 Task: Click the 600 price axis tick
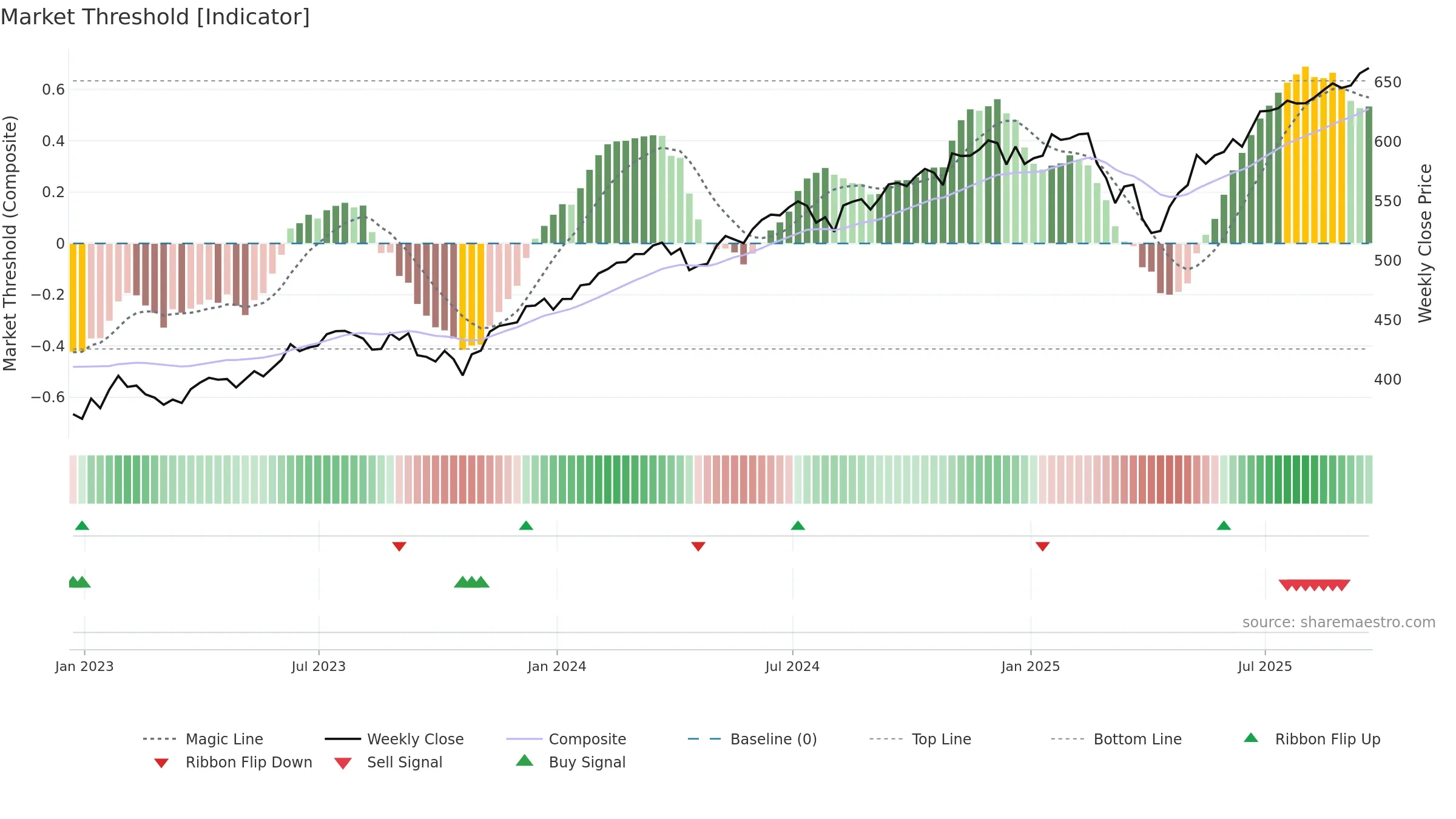coord(1388,141)
